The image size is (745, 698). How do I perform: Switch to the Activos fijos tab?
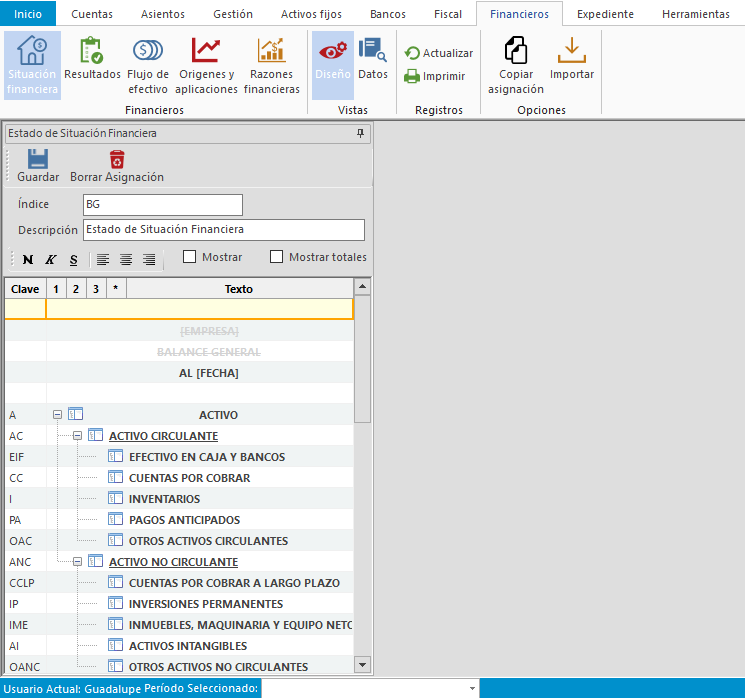click(312, 14)
